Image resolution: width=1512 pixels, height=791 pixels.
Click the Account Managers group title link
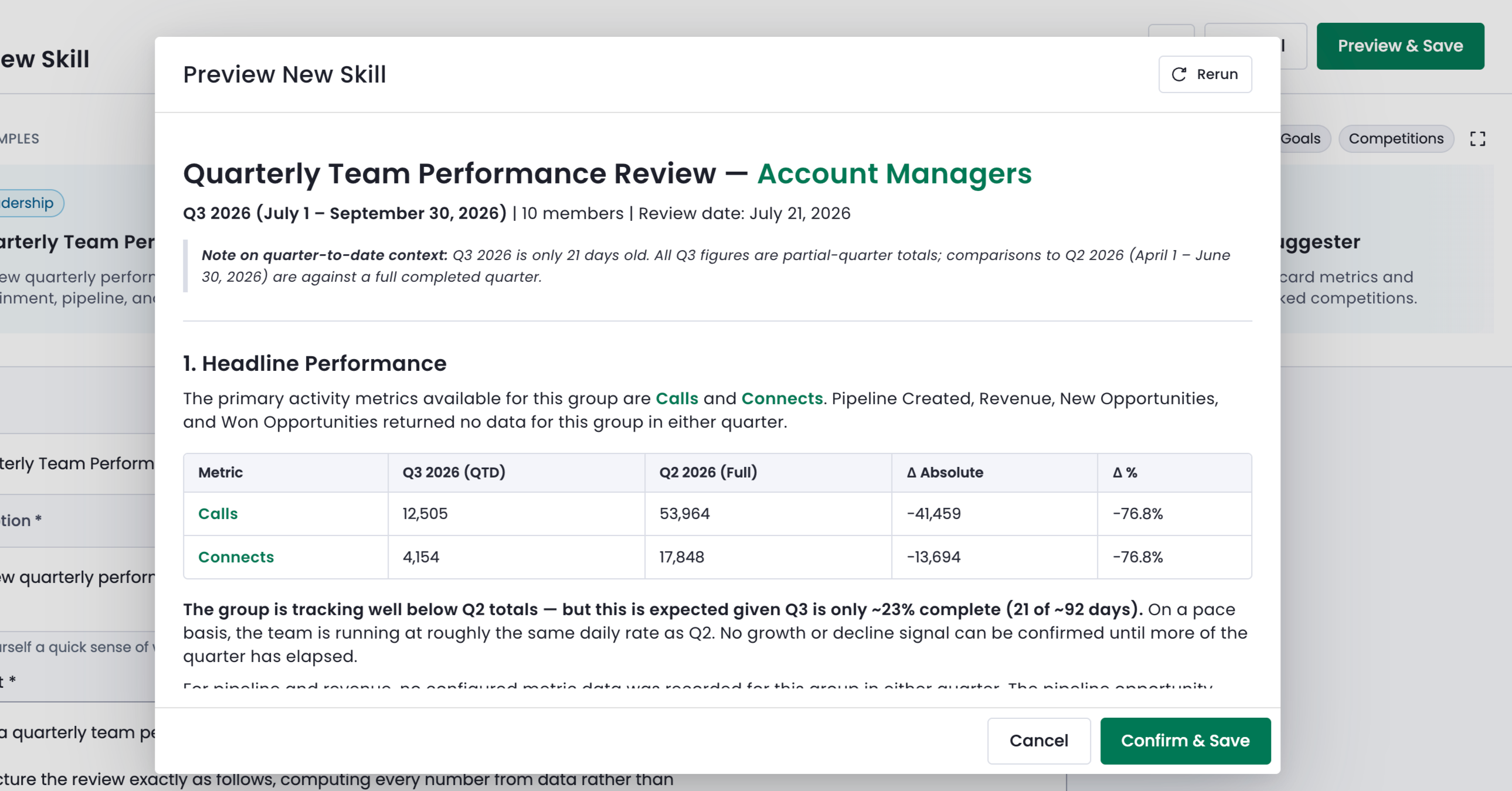894,173
